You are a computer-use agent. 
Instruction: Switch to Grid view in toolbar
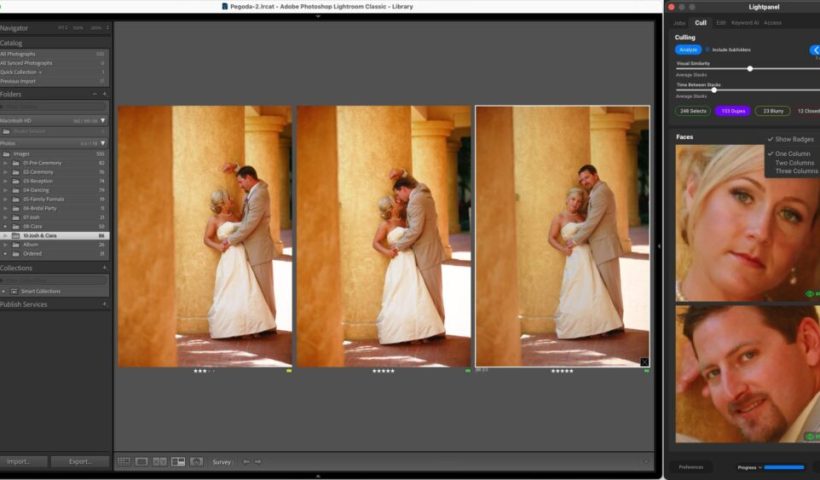[124, 462]
